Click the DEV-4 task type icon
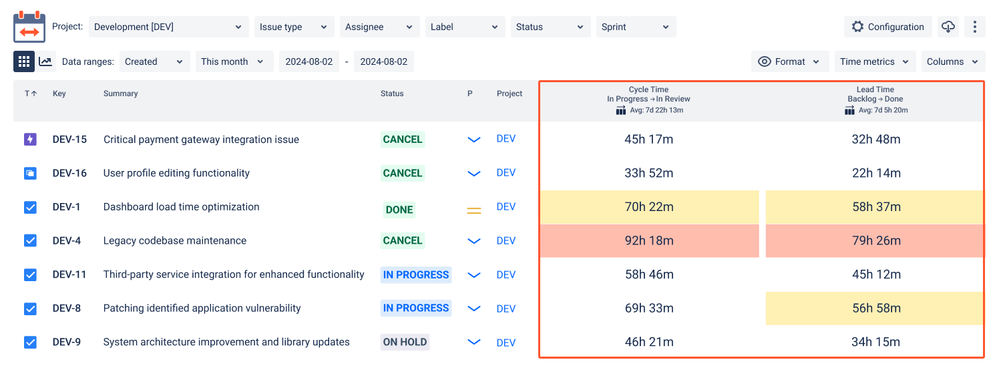 (x=30, y=241)
